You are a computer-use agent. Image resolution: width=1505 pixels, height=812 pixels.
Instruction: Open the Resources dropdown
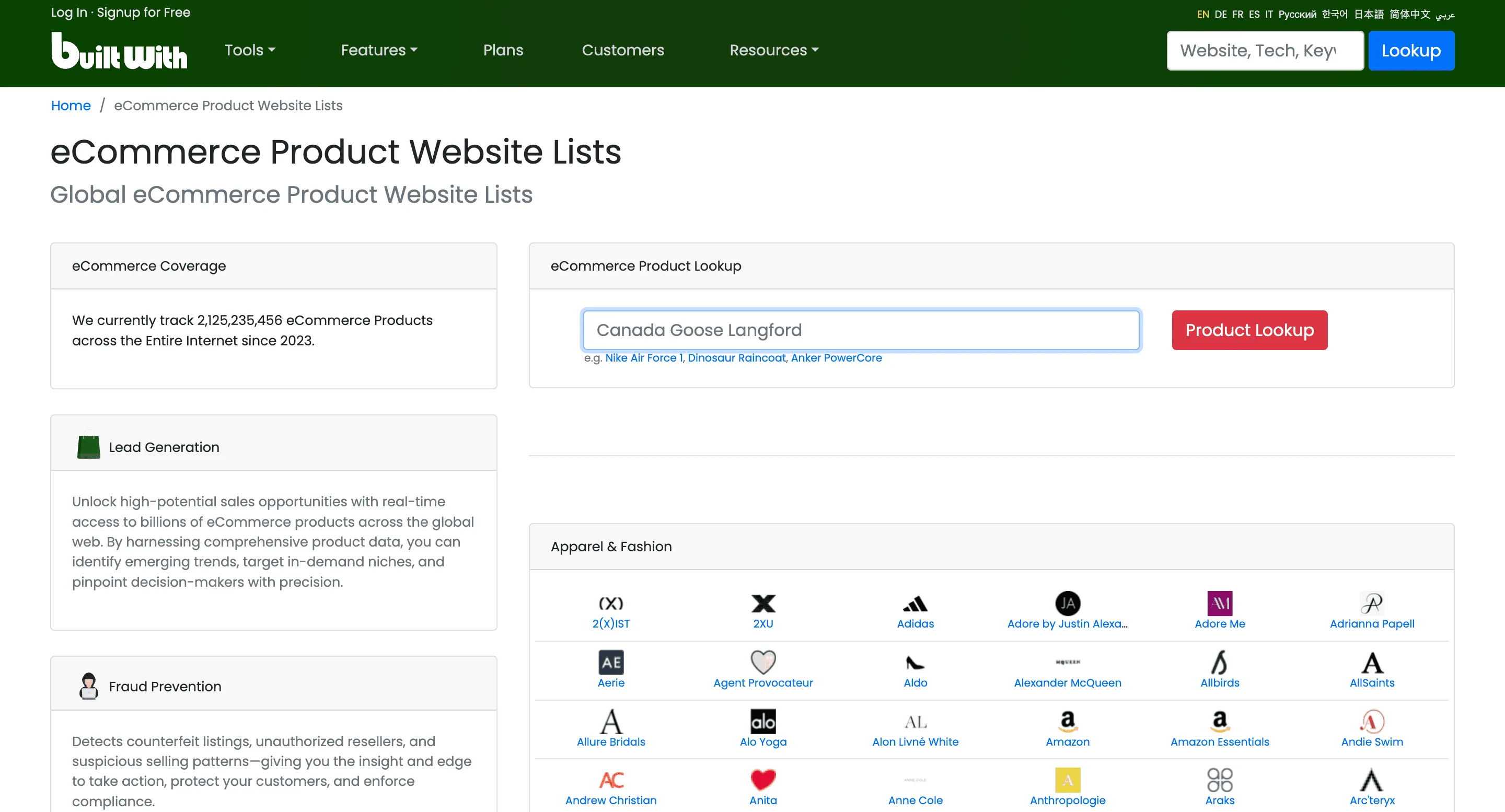pos(774,50)
